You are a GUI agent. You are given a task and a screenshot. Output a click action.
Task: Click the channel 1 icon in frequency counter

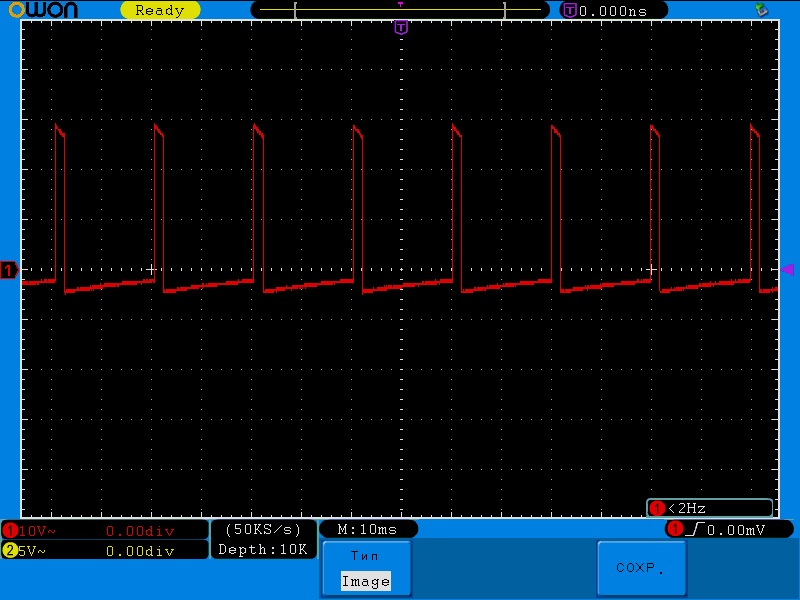point(657,508)
